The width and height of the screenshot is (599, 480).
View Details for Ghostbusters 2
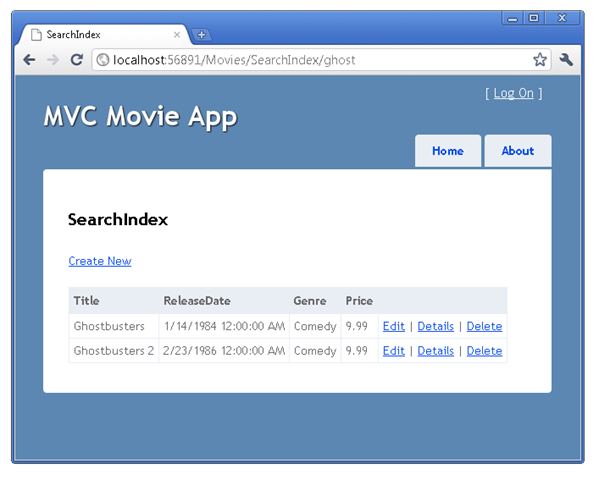coord(435,351)
